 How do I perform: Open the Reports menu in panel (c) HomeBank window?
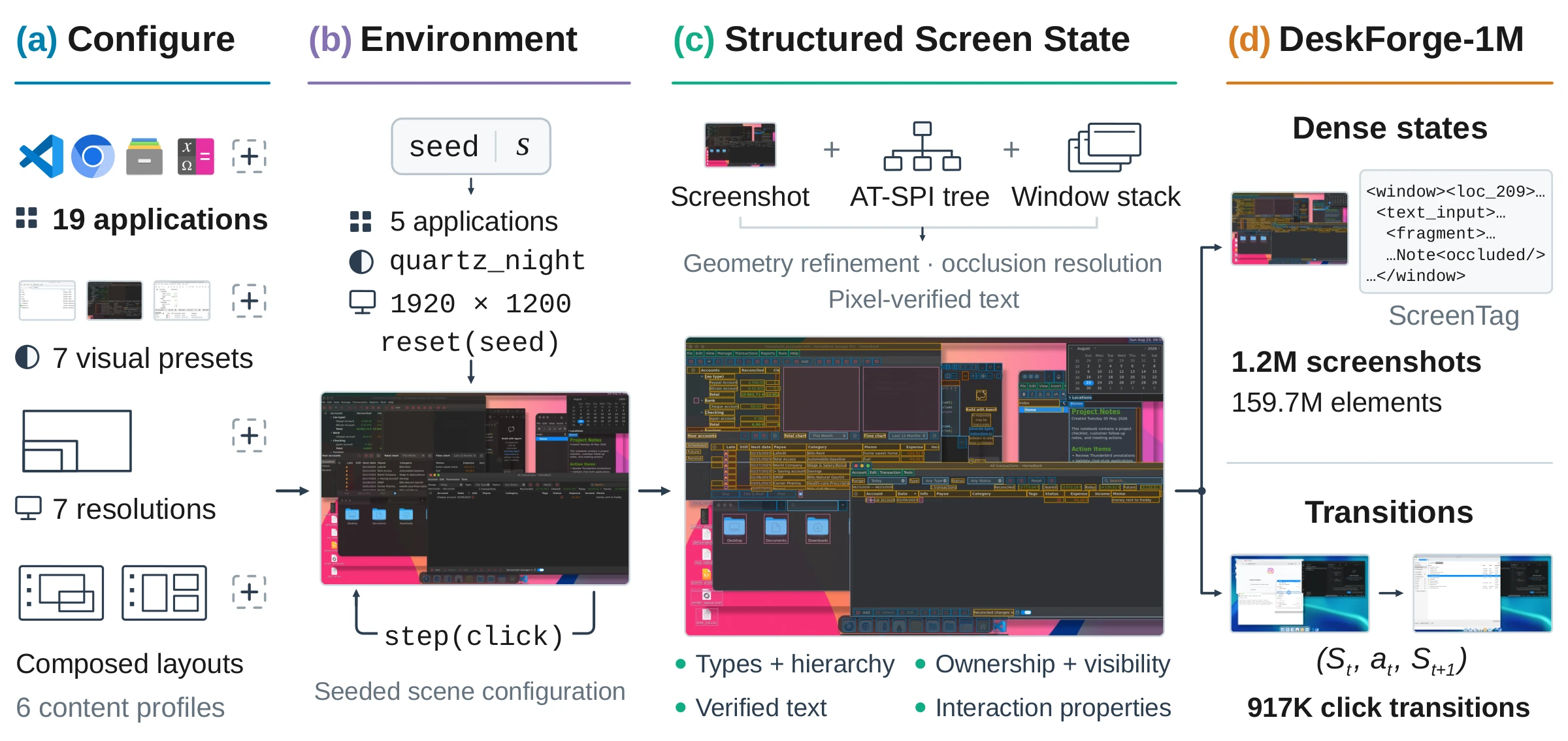click(x=768, y=354)
